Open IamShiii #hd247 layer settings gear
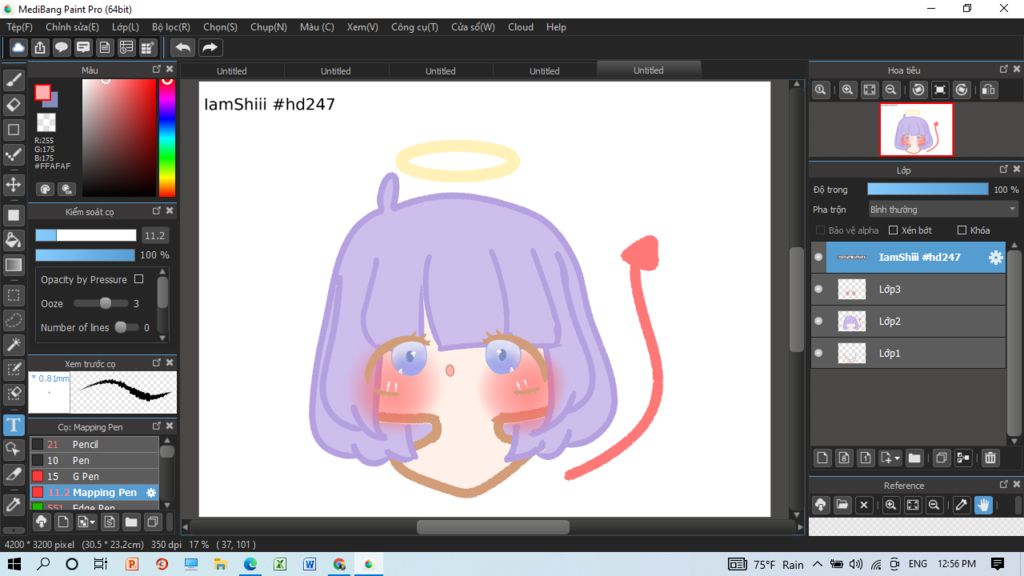This screenshot has height=576, width=1024. pyautogui.click(x=995, y=257)
